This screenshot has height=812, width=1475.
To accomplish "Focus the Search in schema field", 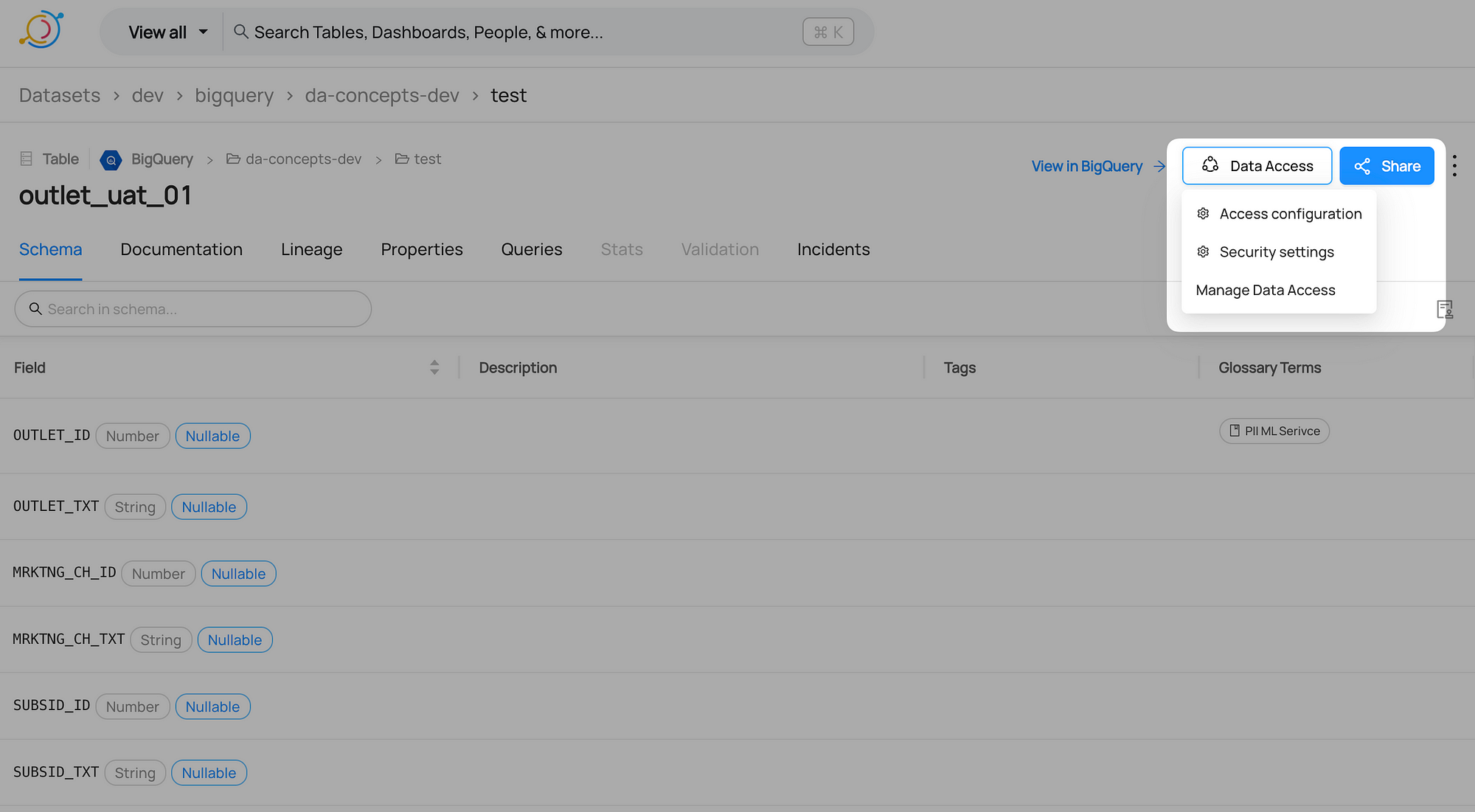I will point(193,309).
